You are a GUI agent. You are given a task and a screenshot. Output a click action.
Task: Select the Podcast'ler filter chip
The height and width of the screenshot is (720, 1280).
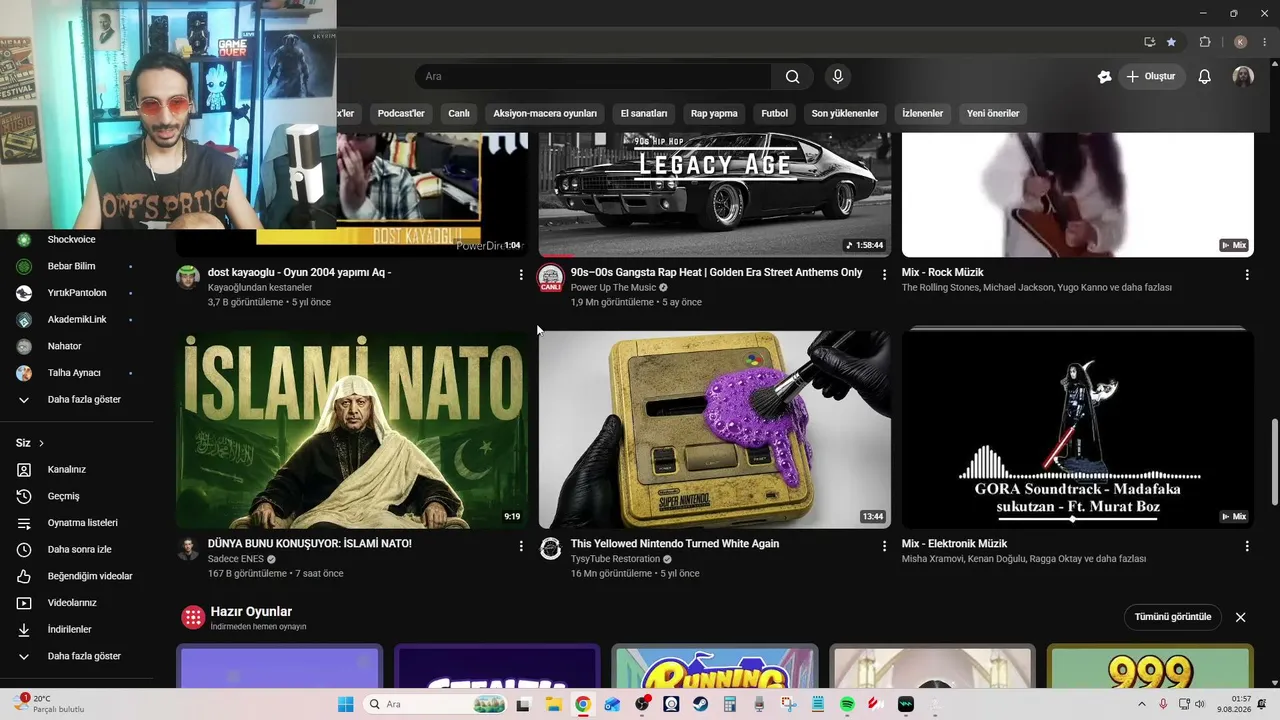(401, 114)
